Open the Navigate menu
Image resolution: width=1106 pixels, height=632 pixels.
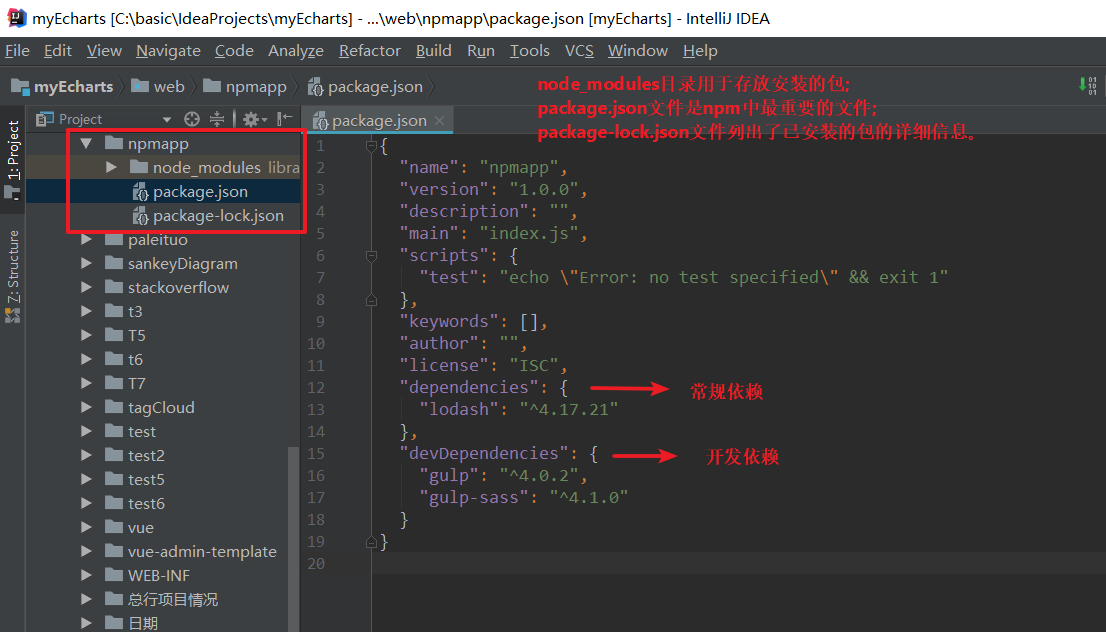[168, 51]
